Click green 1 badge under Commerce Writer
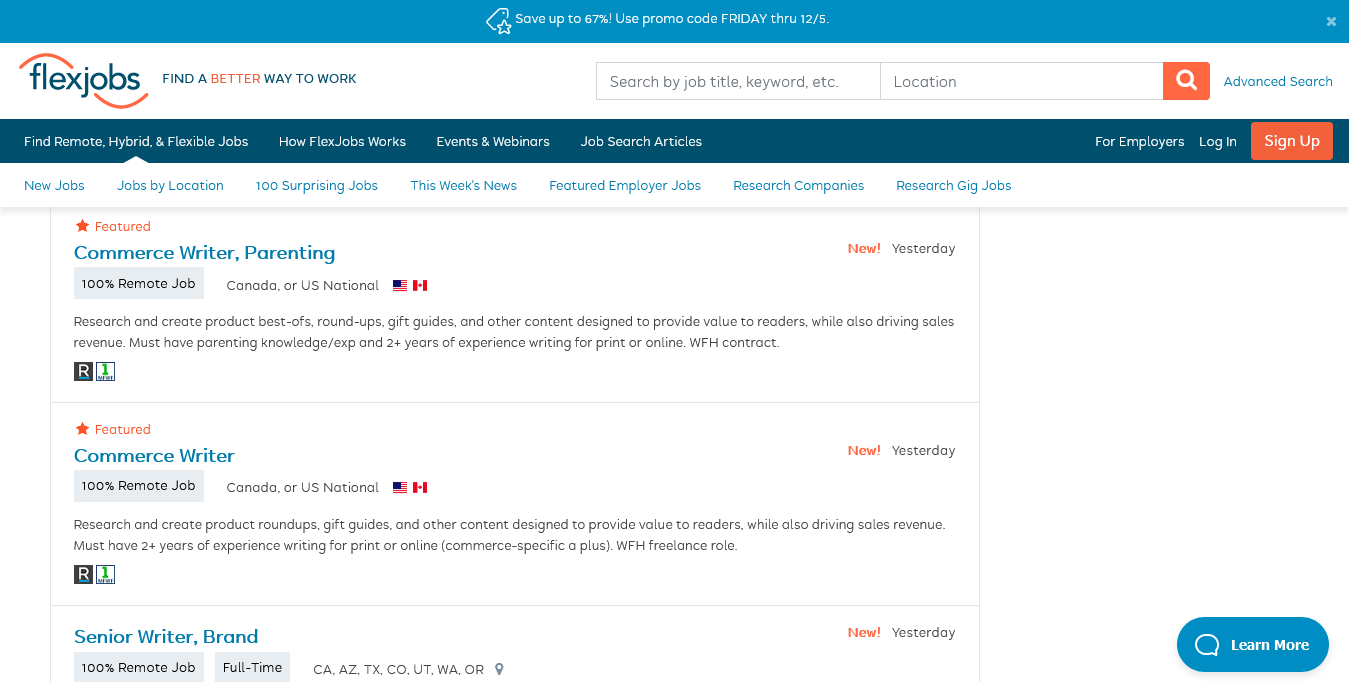Image resolution: width=1349 pixels, height=682 pixels. (x=105, y=574)
